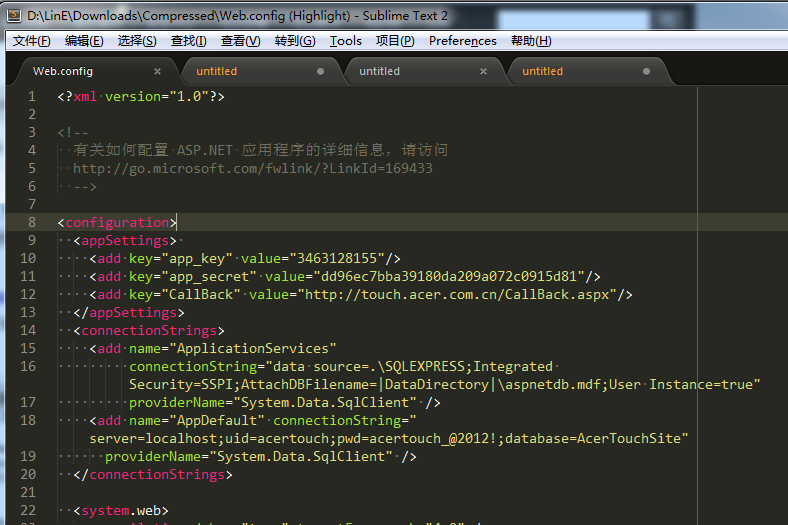Click the comment start marker on line 3
The width and height of the screenshot is (788, 525).
(73, 133)
